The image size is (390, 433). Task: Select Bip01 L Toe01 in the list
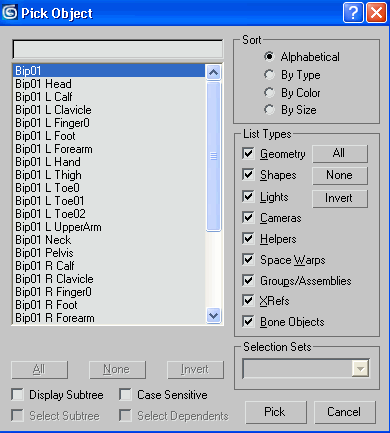click(109, 201)
